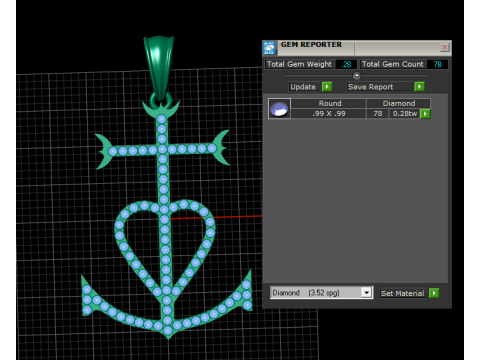Close the Gem Reporter panel
The image size is (480, 360).
(x=444, y=47)
